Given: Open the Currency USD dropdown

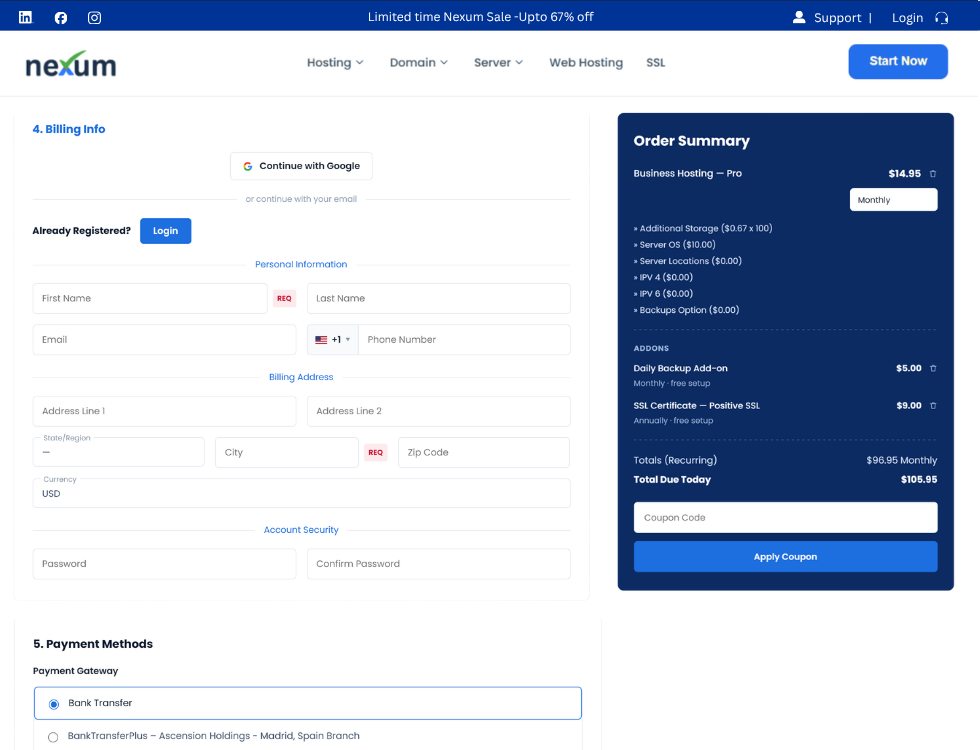Looking at the screenshot, I should point(301,493).
